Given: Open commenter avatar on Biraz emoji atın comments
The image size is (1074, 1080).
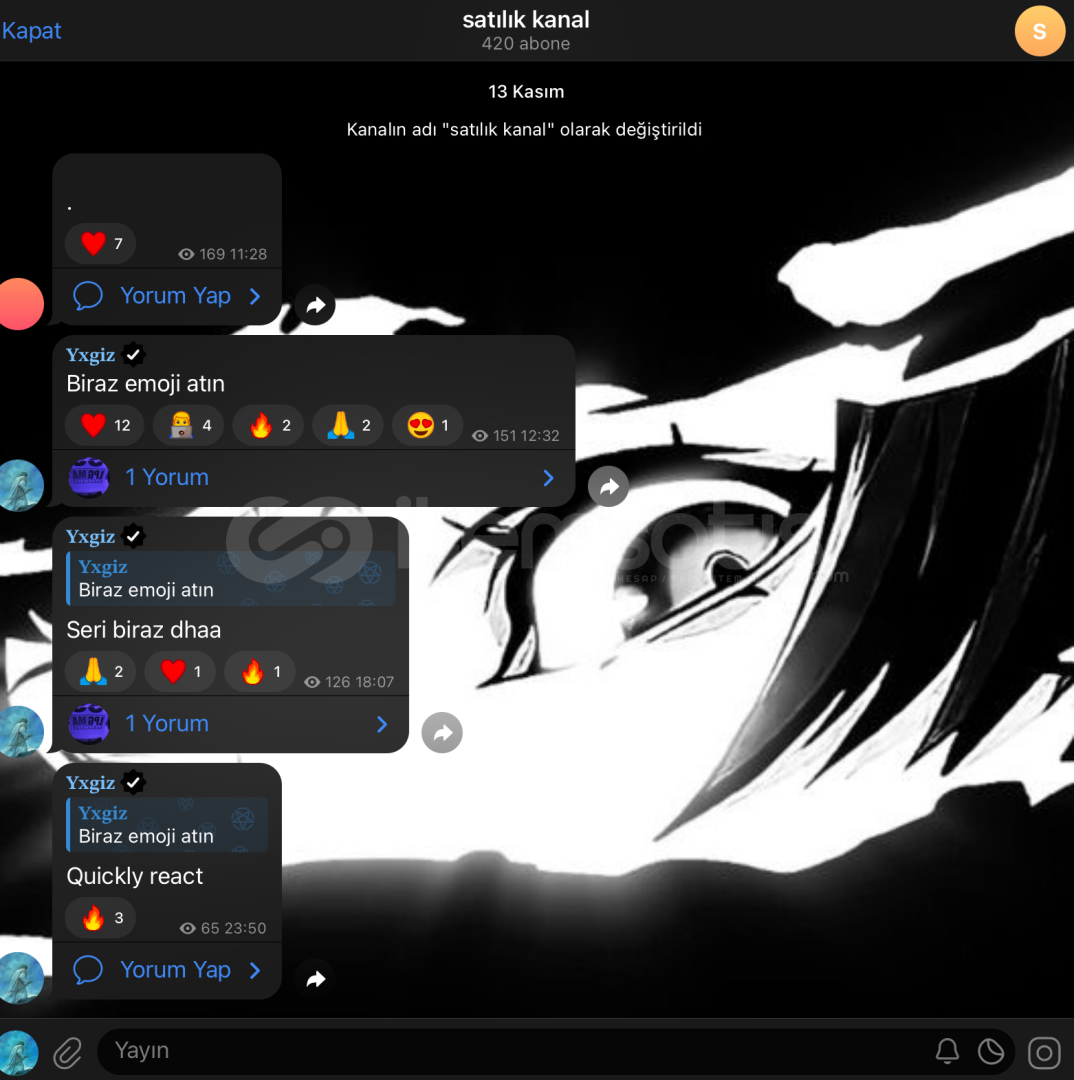Looking at the screenshot, I should 89,477.
